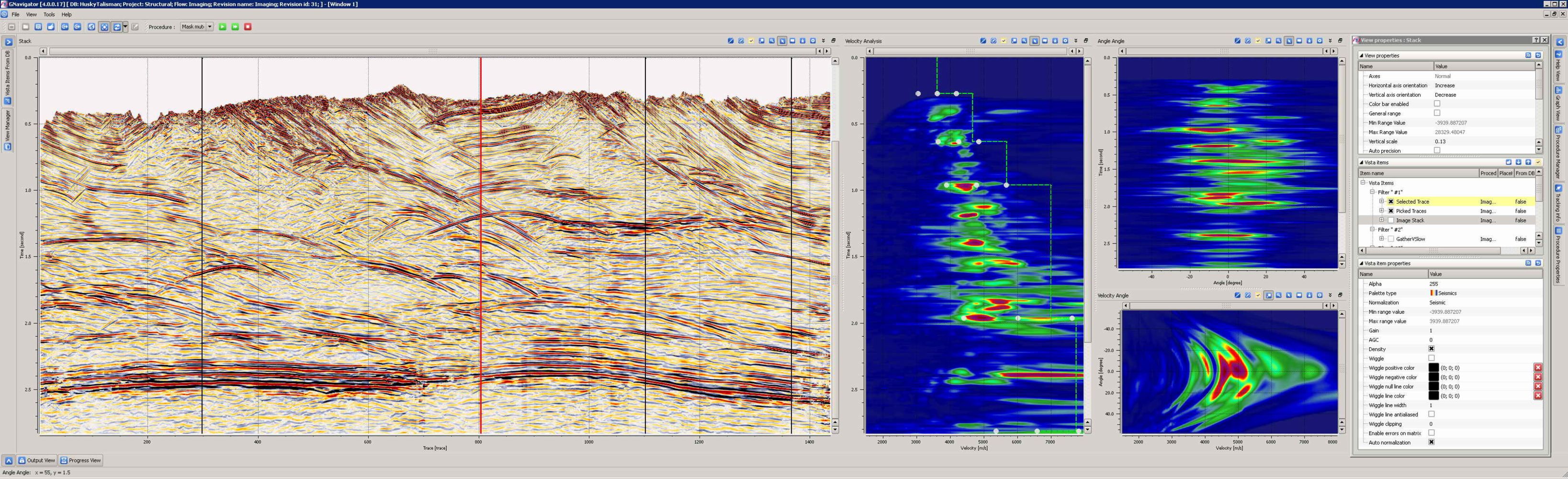The image size is (1568, 479).
Task: Click the green run procedure play icon
Action: [x=223, y=27]
